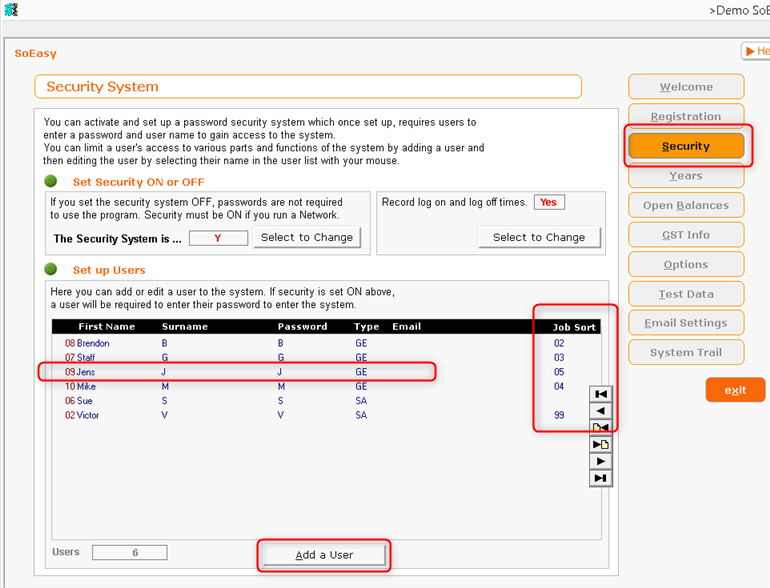Click the Email column header
Image resolution: width=770 pixels, height=588 pixels.
[407, 327]
